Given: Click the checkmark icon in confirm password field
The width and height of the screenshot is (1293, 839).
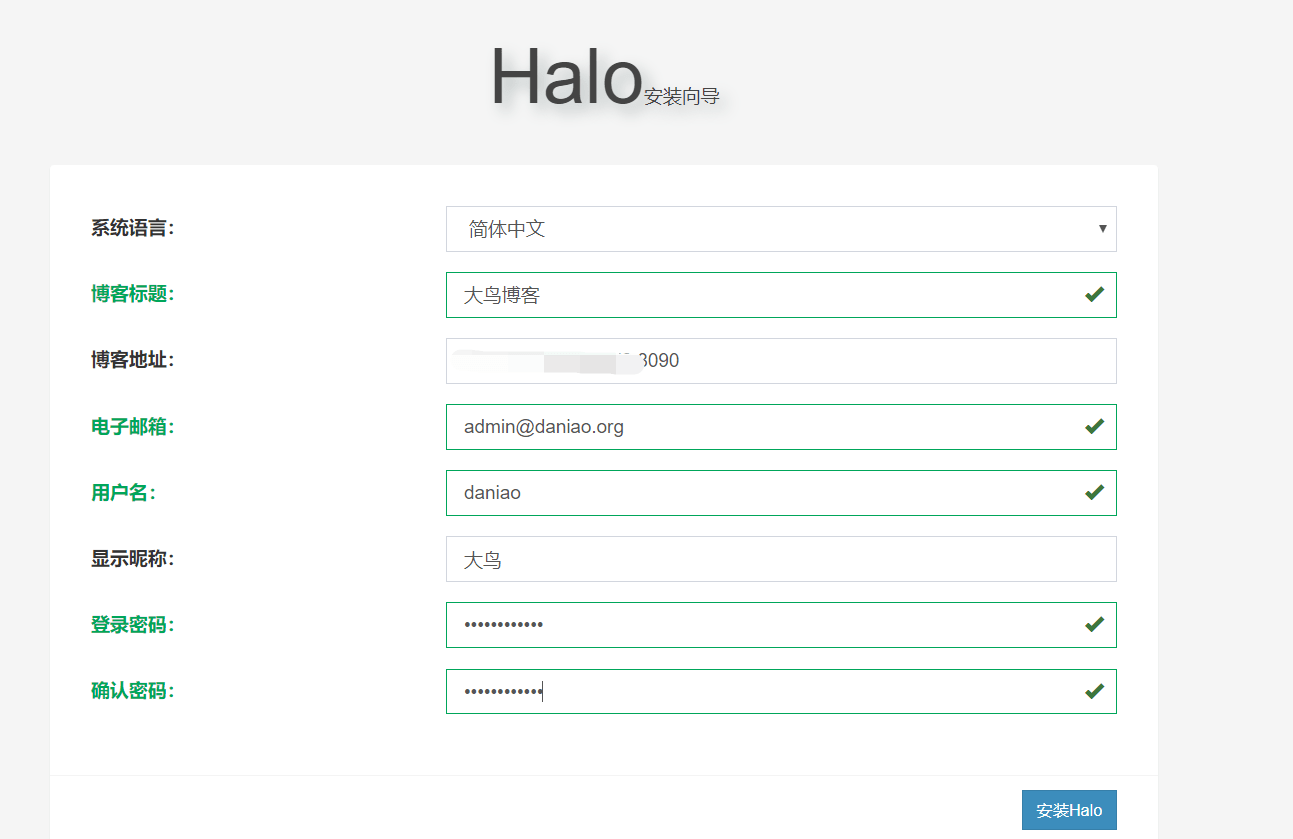Looking at the screenshot, I should pyautogui.click(x=1094, y=690).
